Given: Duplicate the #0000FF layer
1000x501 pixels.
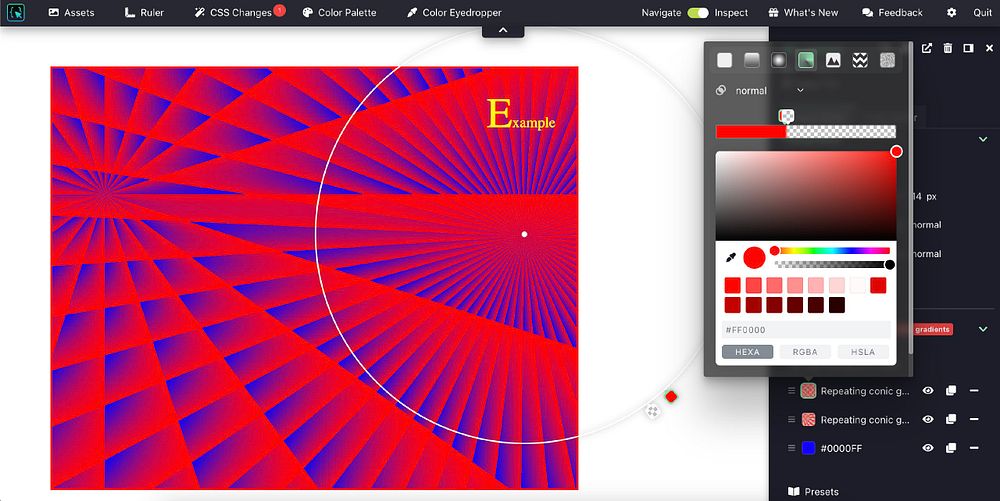Looking at the screenshot, I should click(x=951, y=448).
